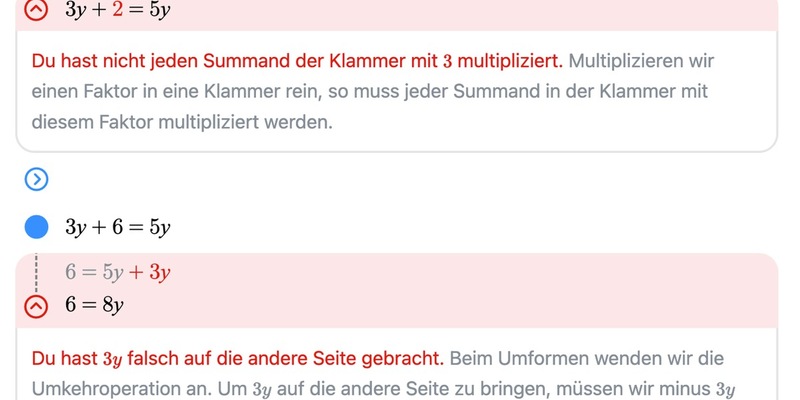Viewport: 800px width, 400px height.
Task: Click the red 3y term in grey step
Action: pyautogui.click(x=160, y=272)
